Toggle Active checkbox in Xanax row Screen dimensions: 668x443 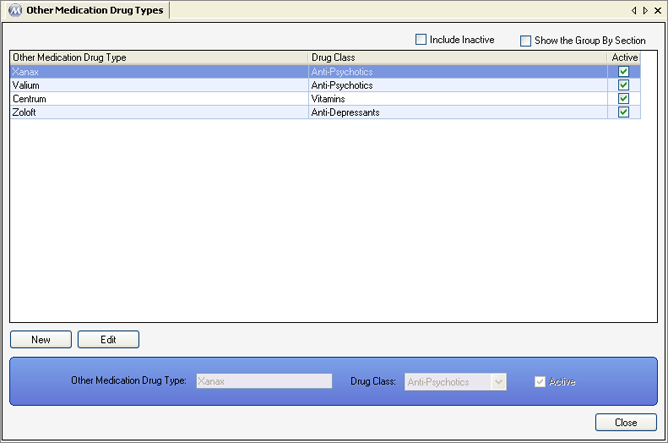pos(623,72)
